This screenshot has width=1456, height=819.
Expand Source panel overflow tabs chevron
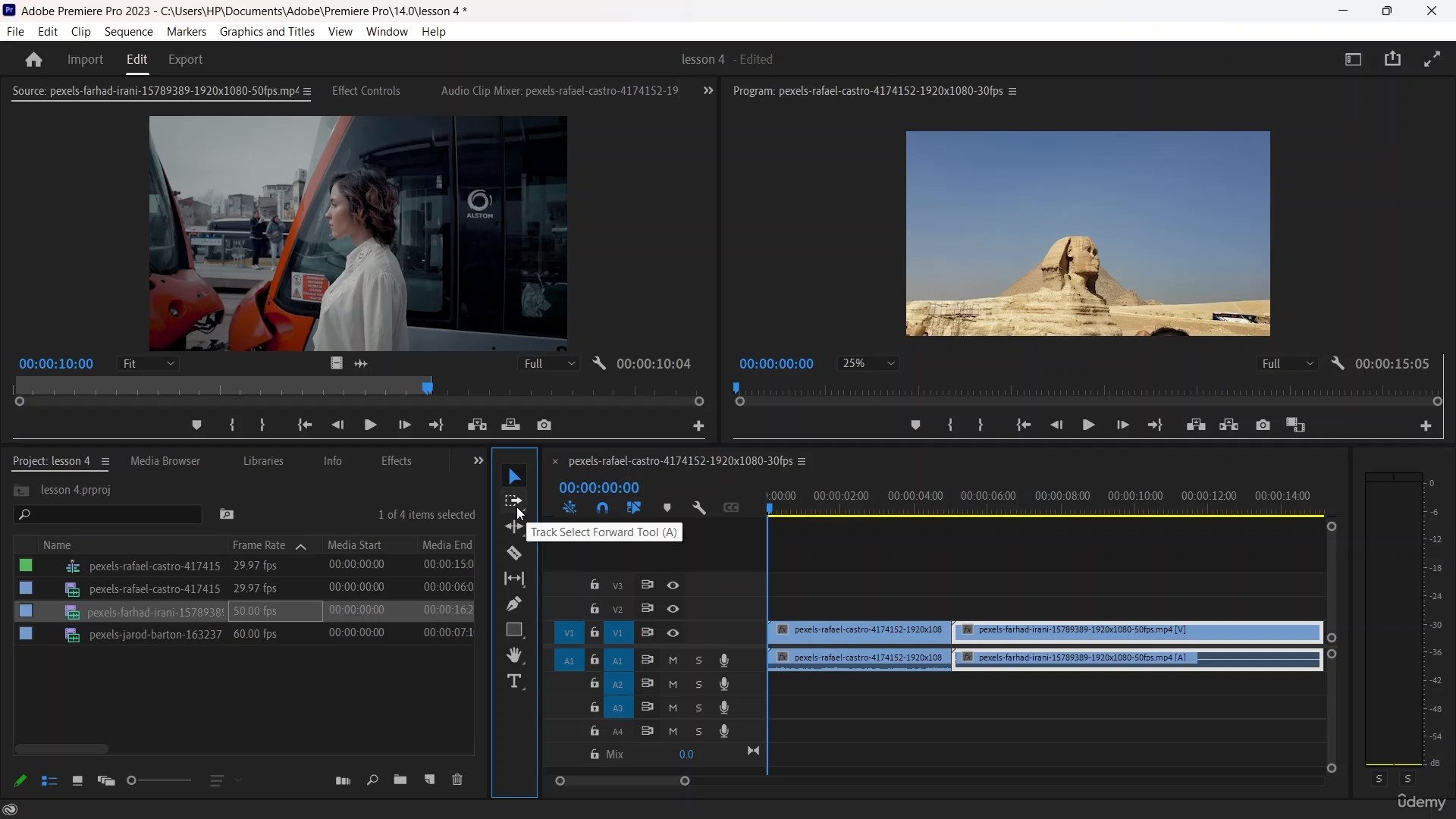[708, 91]
